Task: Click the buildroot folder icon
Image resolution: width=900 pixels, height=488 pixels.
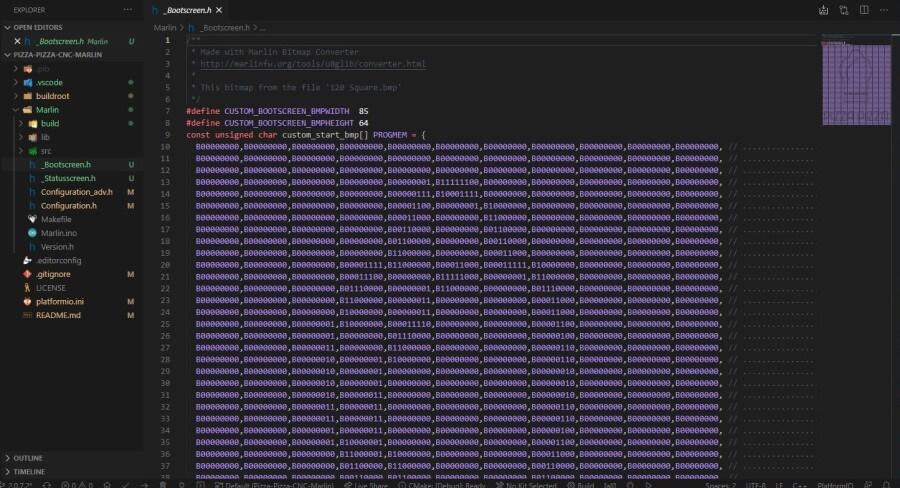Action: 28,96
